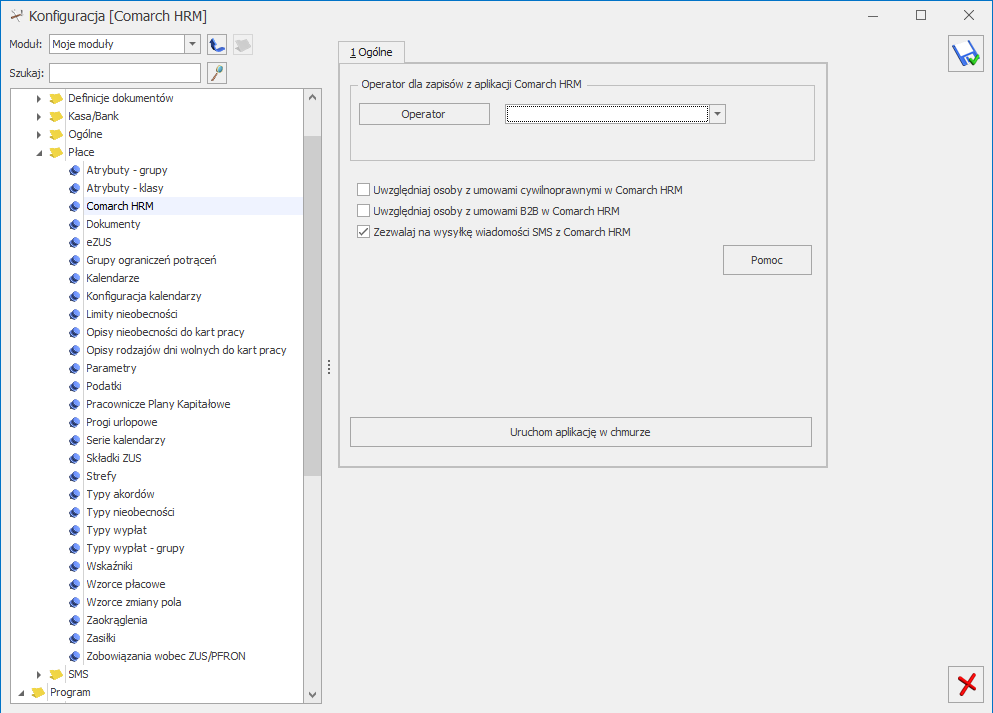The height and width of the screenshot is (713, 993).
Task: Click the folder icon for Kasa/Bank
Action: pos(56,117)
